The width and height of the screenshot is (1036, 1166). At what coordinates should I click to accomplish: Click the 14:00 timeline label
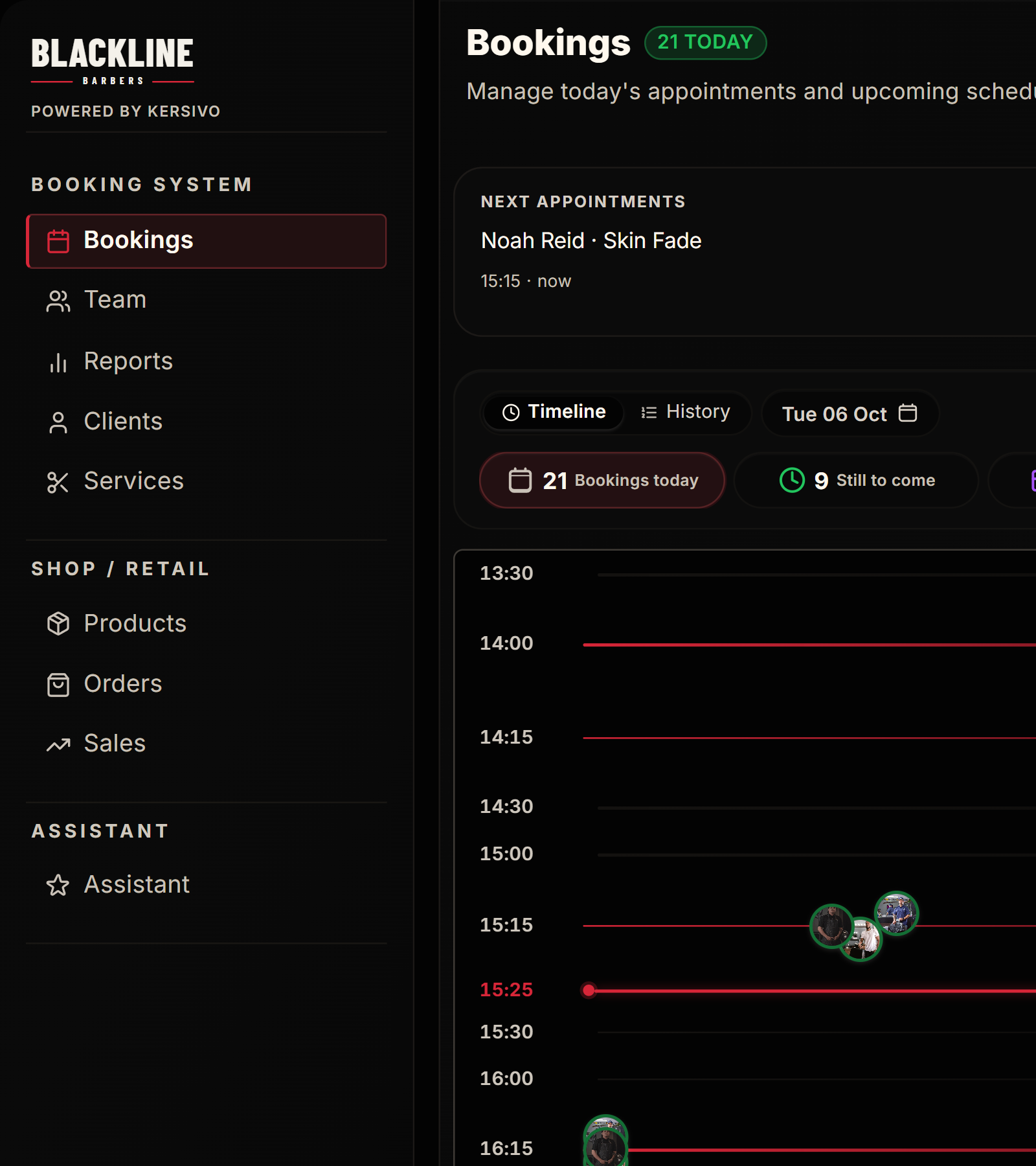(x=506, y=643)
